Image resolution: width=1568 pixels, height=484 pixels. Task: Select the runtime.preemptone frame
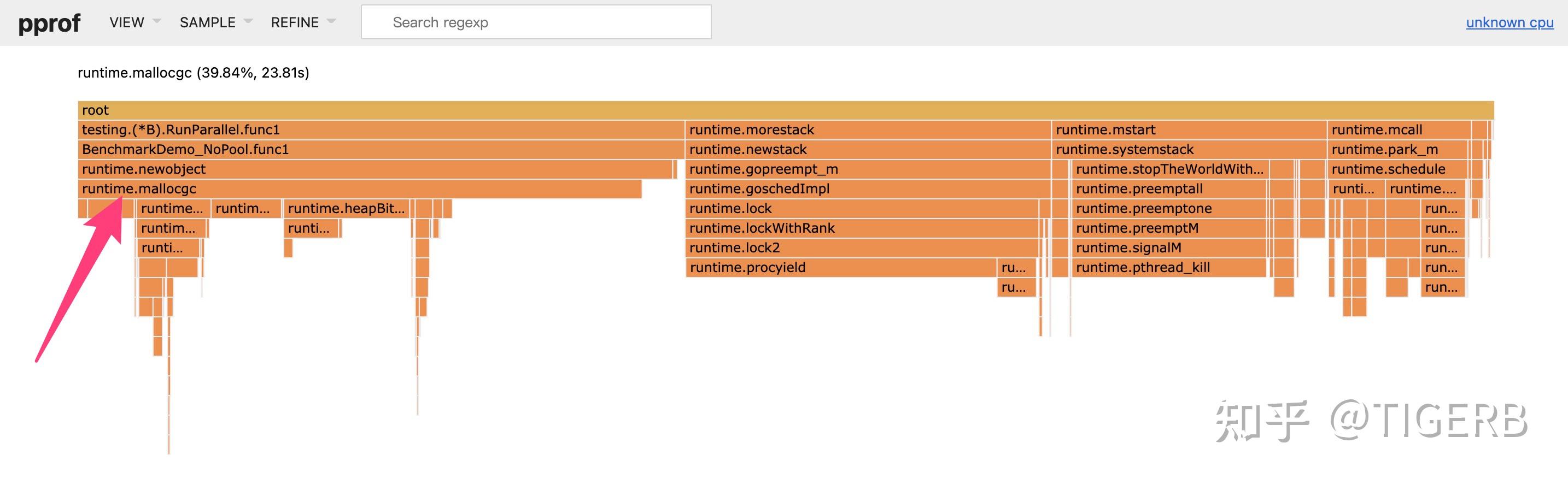tap(1169, 209)
